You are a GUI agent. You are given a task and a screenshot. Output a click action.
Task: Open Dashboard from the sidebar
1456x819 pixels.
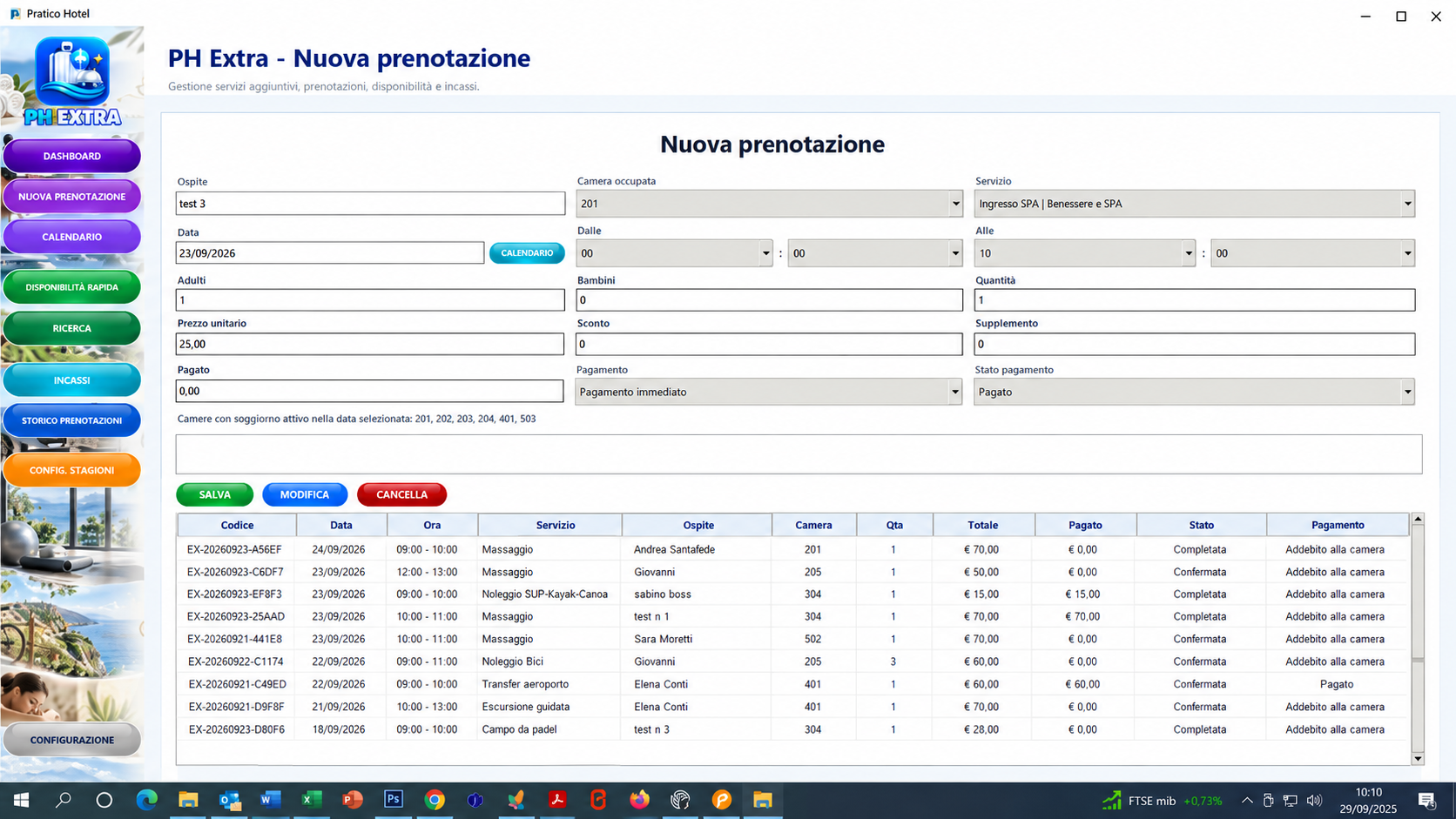coord(72,156)
